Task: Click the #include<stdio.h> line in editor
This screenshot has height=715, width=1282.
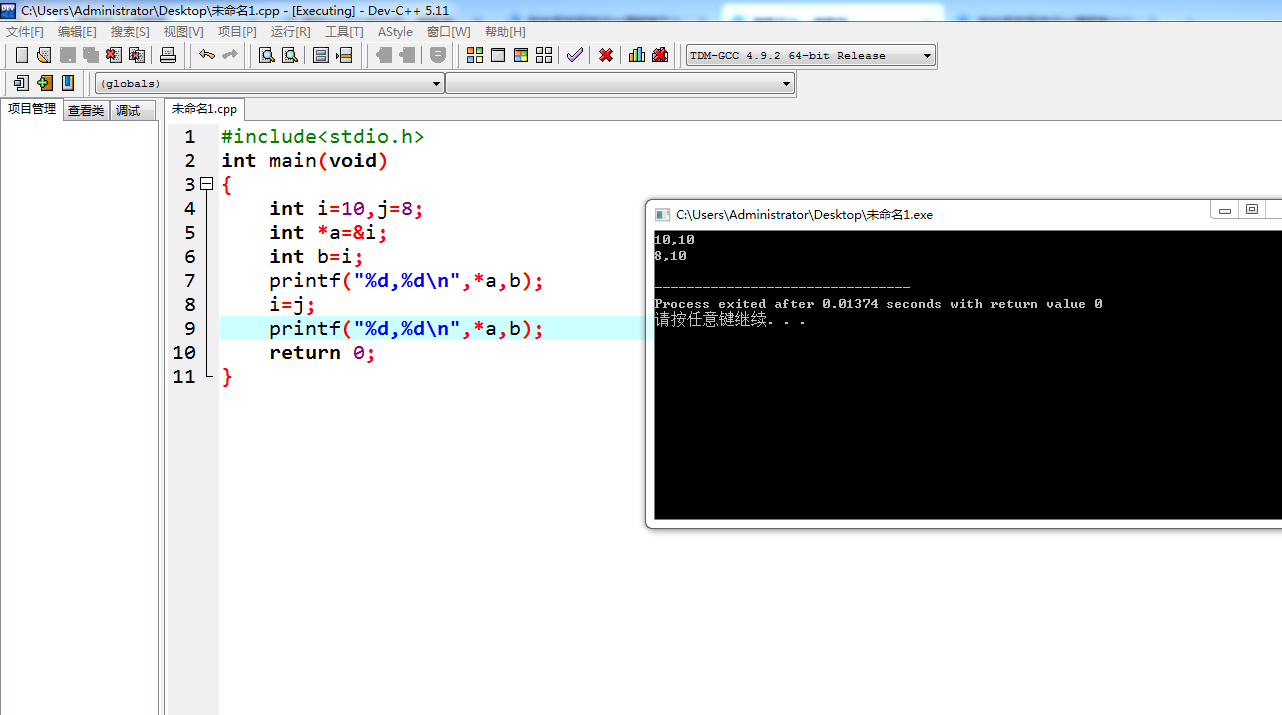Action: click(x=323, y=136)
